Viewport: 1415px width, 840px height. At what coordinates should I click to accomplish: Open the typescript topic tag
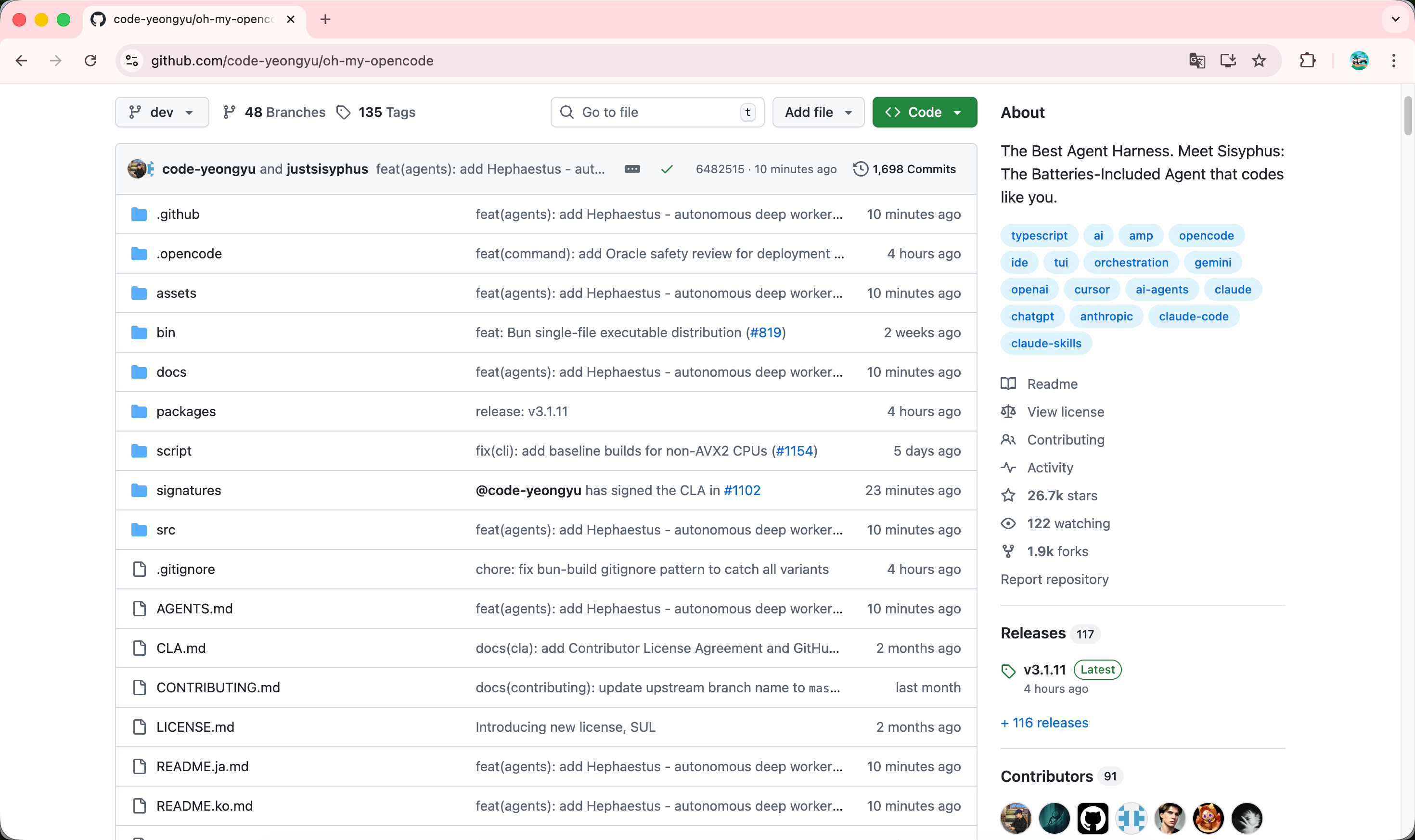1039,235
